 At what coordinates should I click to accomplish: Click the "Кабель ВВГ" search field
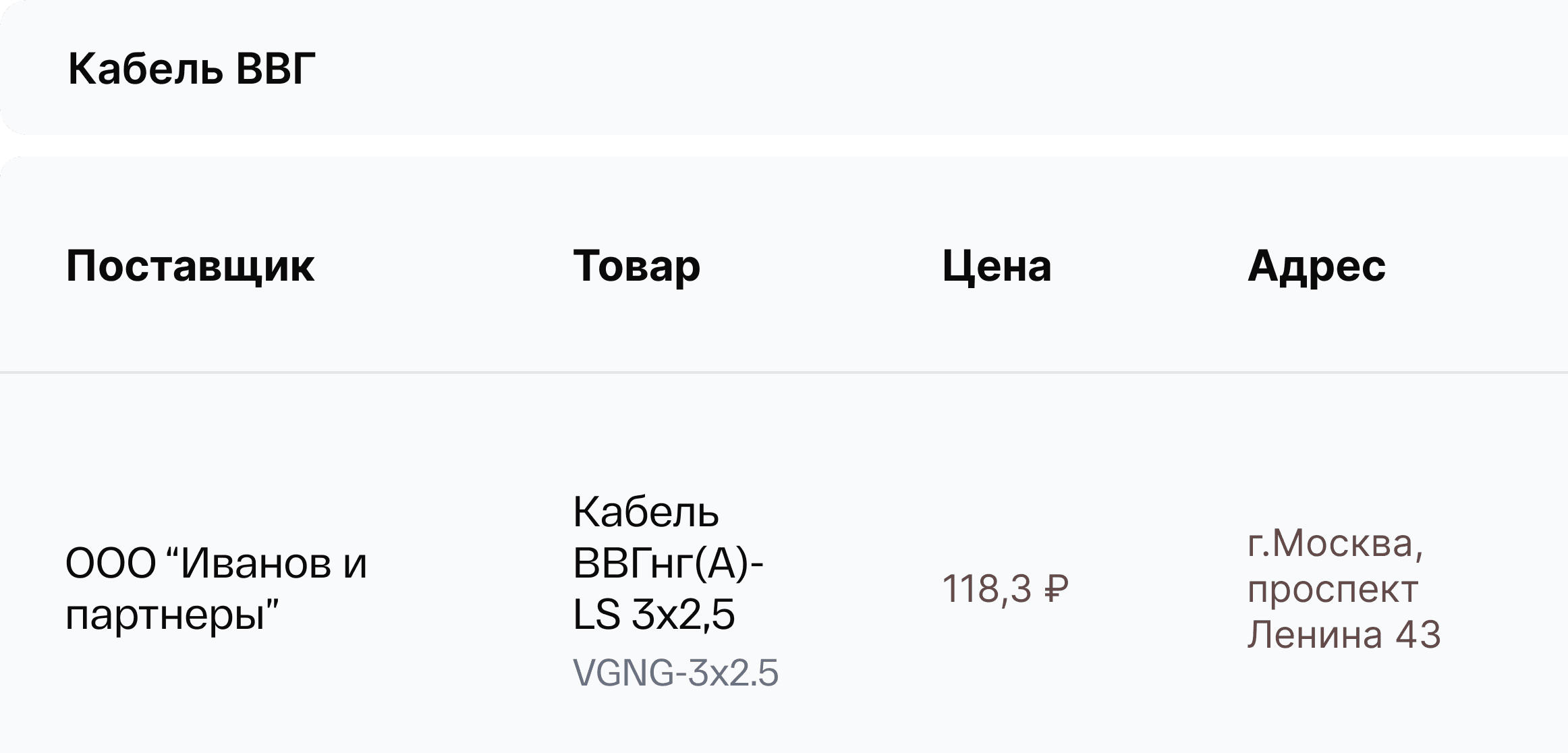coord(783,69)
